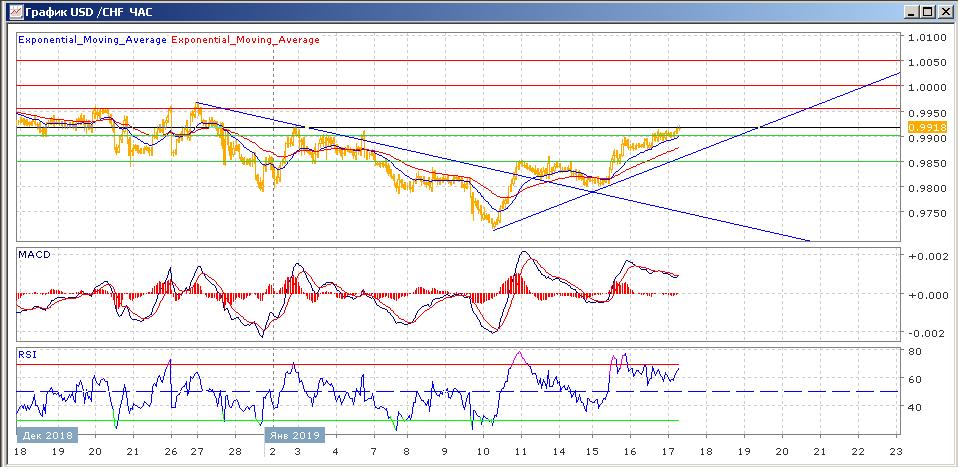The image size is (958, 475).
Task: Click the 1.0000 price axis label
Action: point(925,87)
